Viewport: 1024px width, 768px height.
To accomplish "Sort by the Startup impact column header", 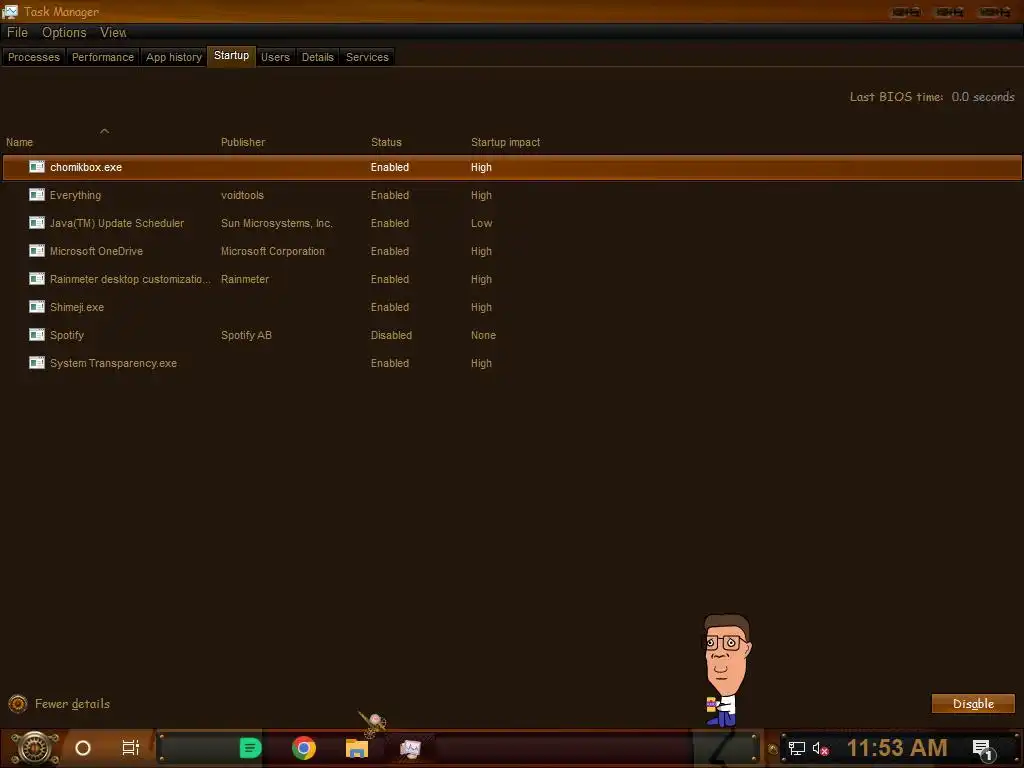I will point(505,142).
